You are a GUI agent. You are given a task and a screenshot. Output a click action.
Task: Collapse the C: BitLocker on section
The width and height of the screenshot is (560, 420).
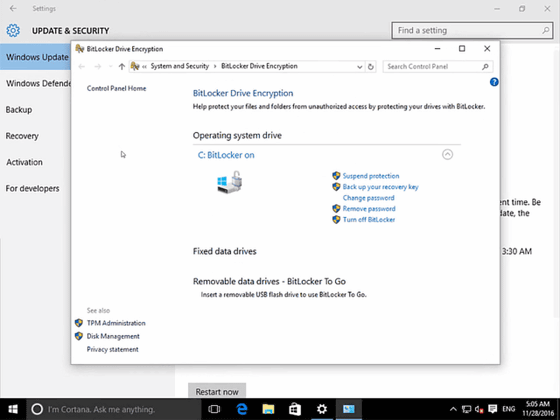448,154
